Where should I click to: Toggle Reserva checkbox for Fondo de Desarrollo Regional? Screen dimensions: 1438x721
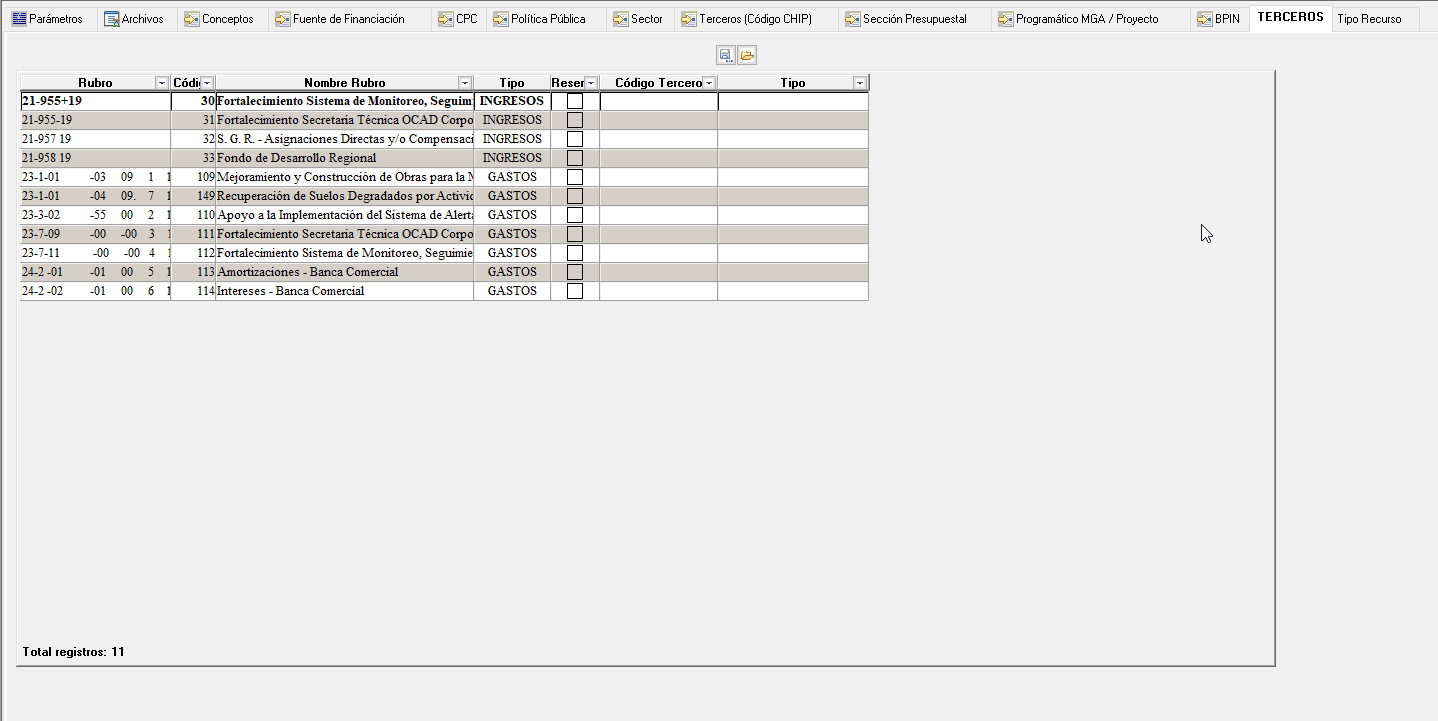click(x=575, y=158)
